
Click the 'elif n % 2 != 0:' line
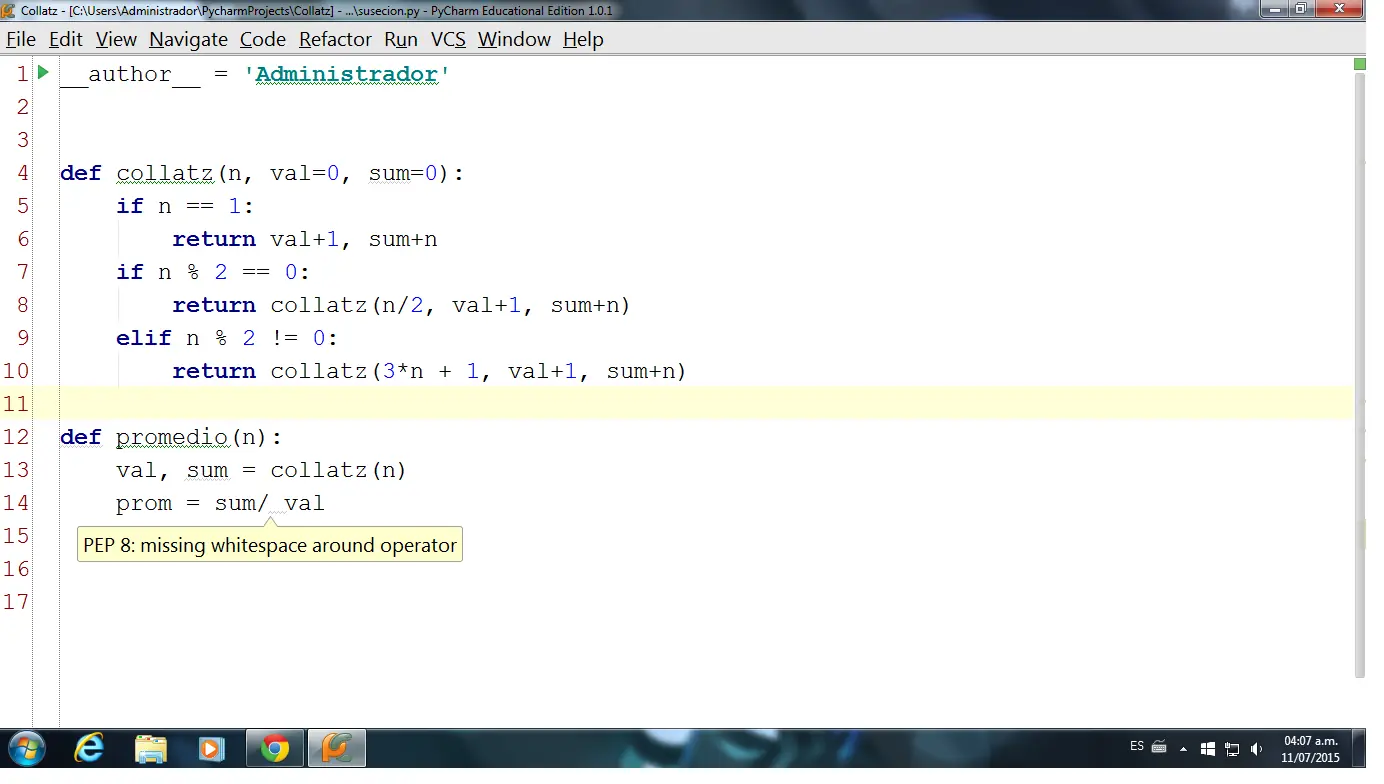click(x=227, y=338)
